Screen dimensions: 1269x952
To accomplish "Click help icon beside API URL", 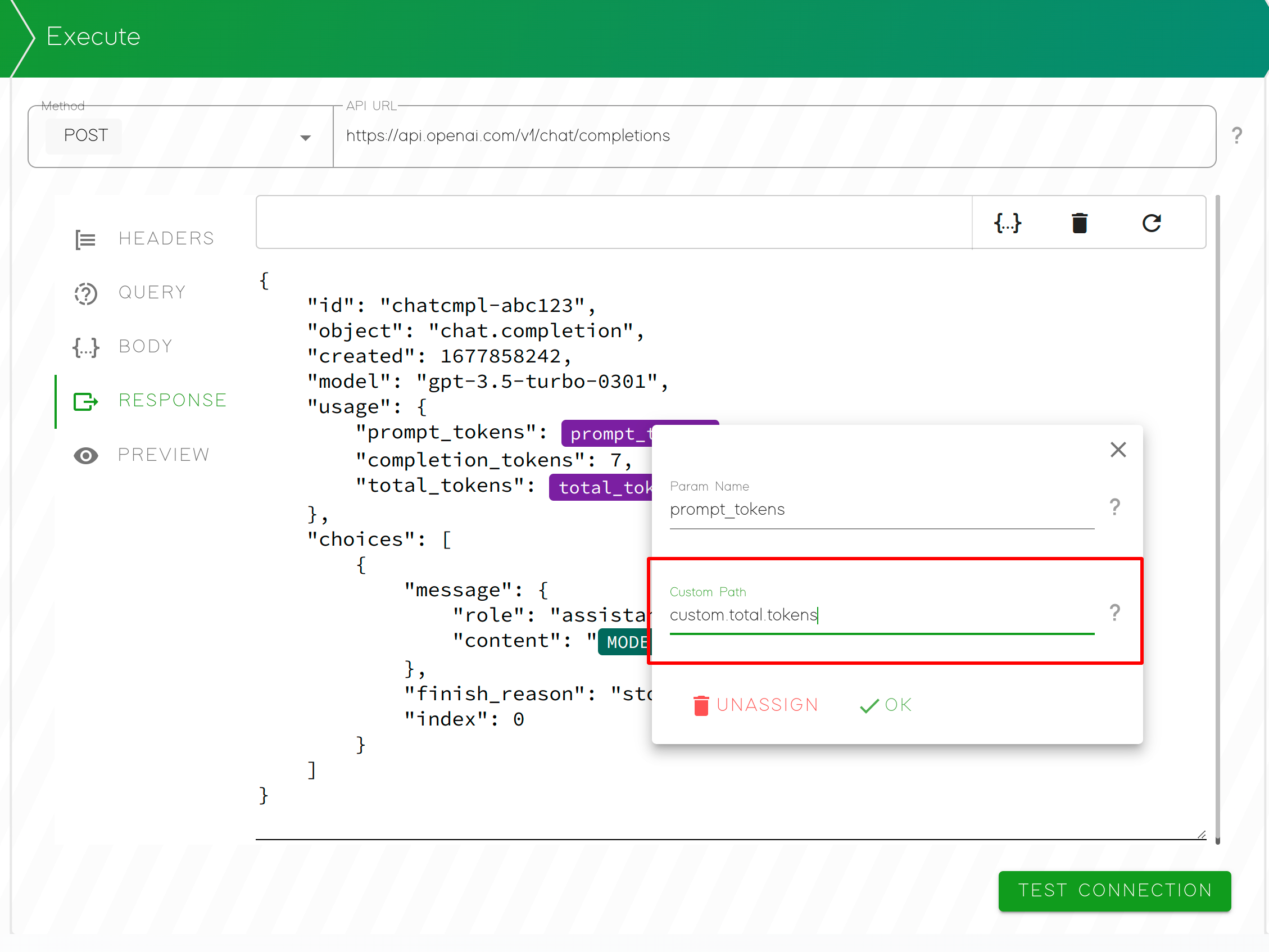I will pyautogui.click(x=1236, y=136).
